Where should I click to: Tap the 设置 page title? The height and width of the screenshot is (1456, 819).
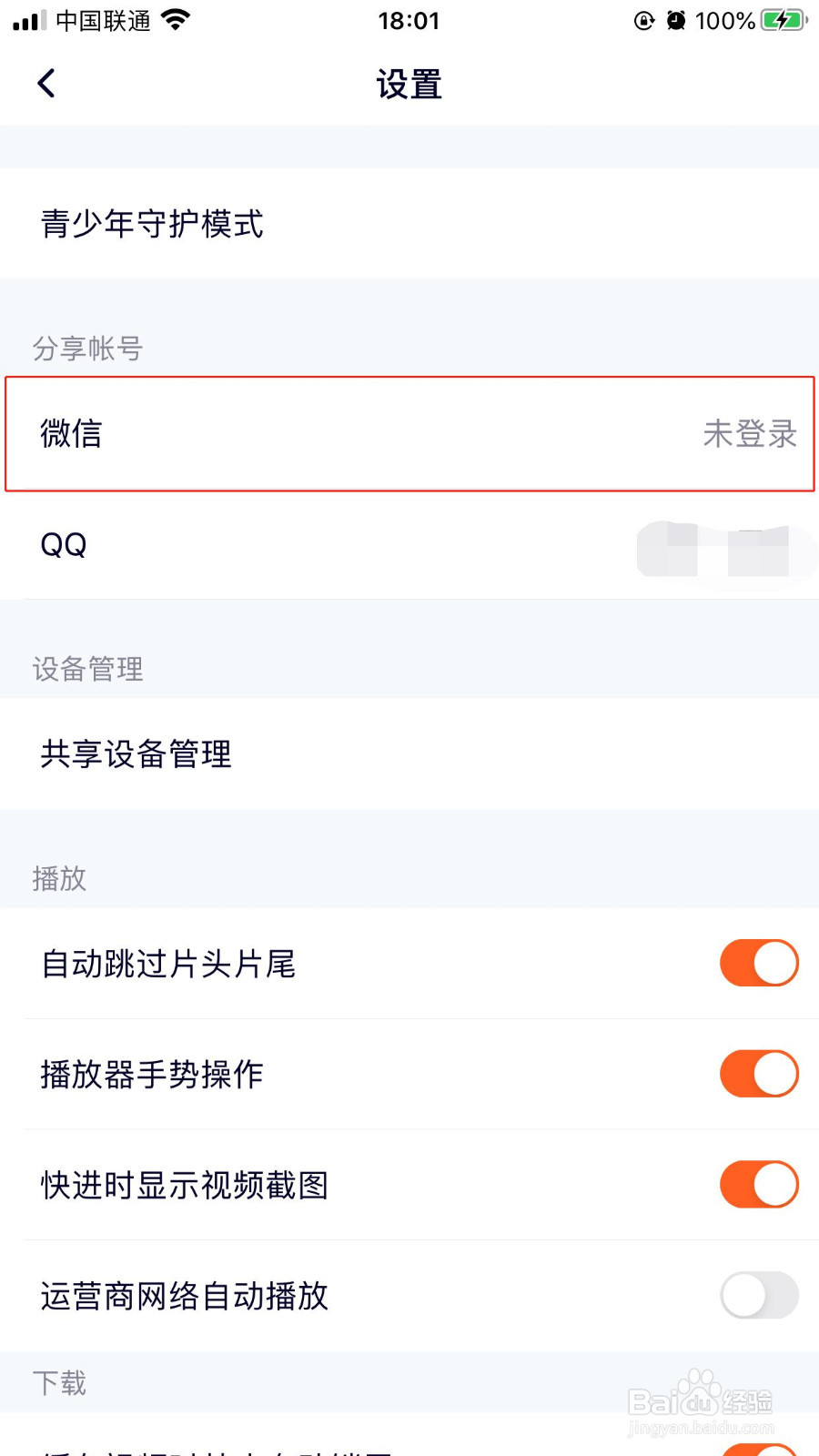point(409,84)
